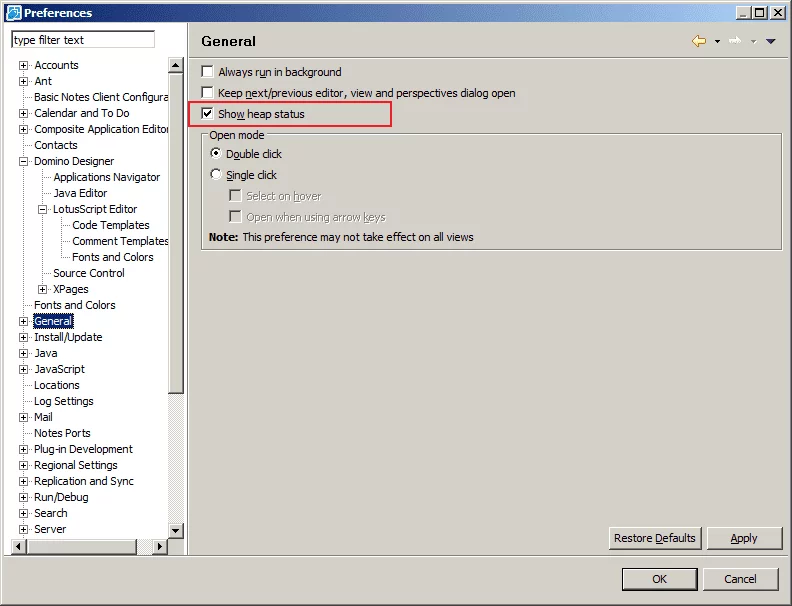
Task: Click the horizontal scroll left arrow
Action: [x=18, y=546]
